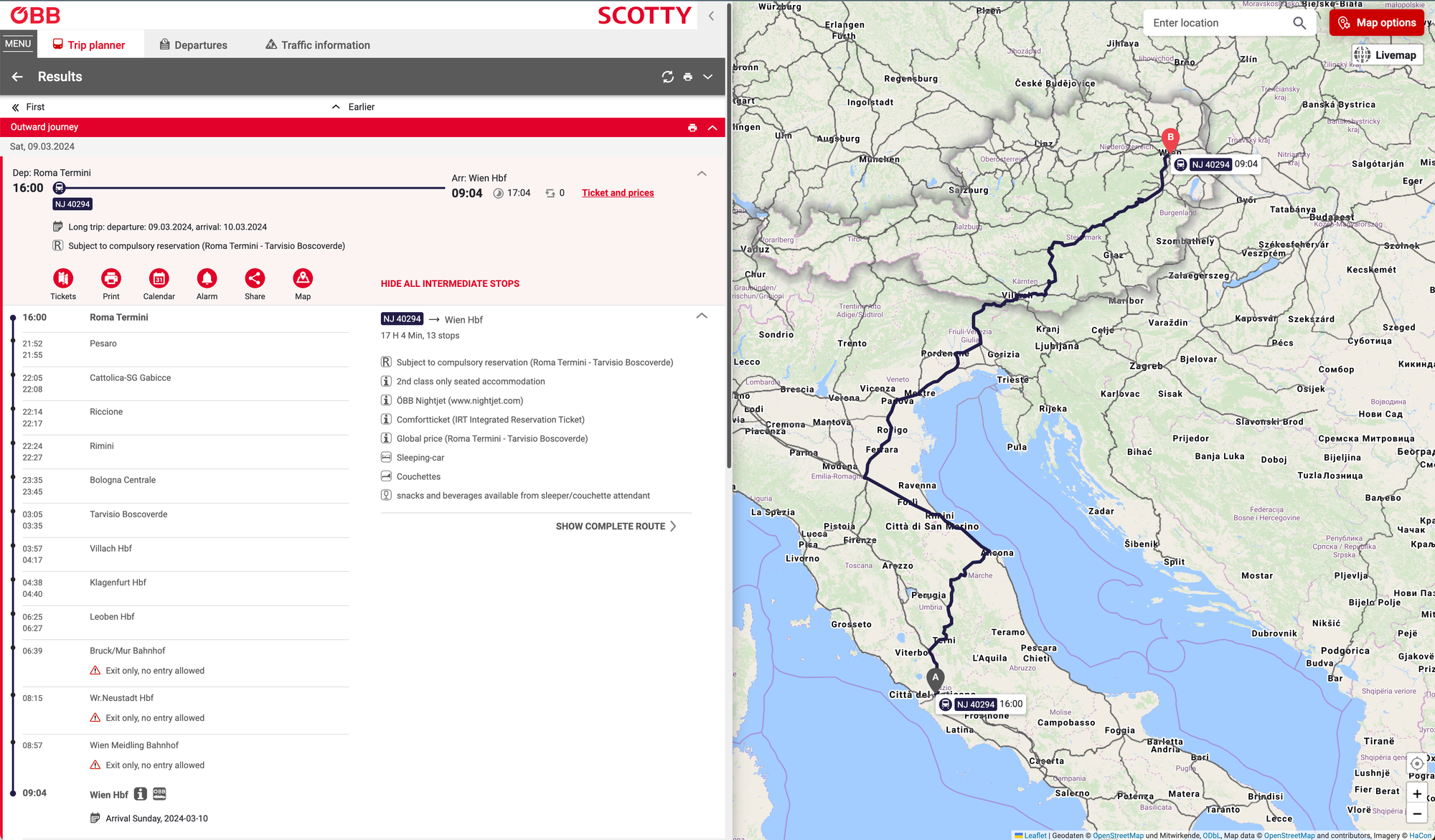
Task: Click map geolocation target icon
Action: tap(1416, 763)
